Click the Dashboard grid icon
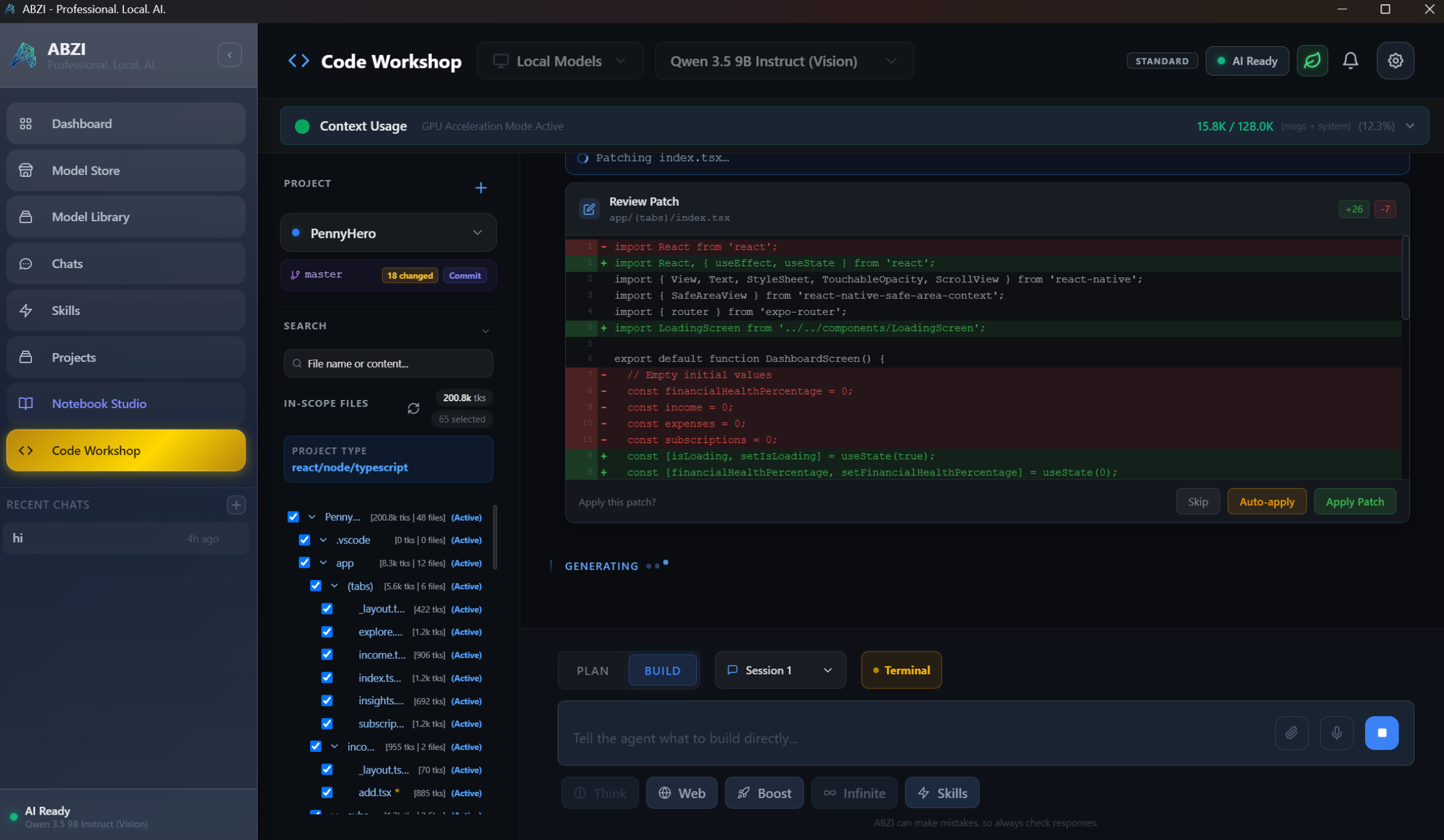 pos(26,124)
